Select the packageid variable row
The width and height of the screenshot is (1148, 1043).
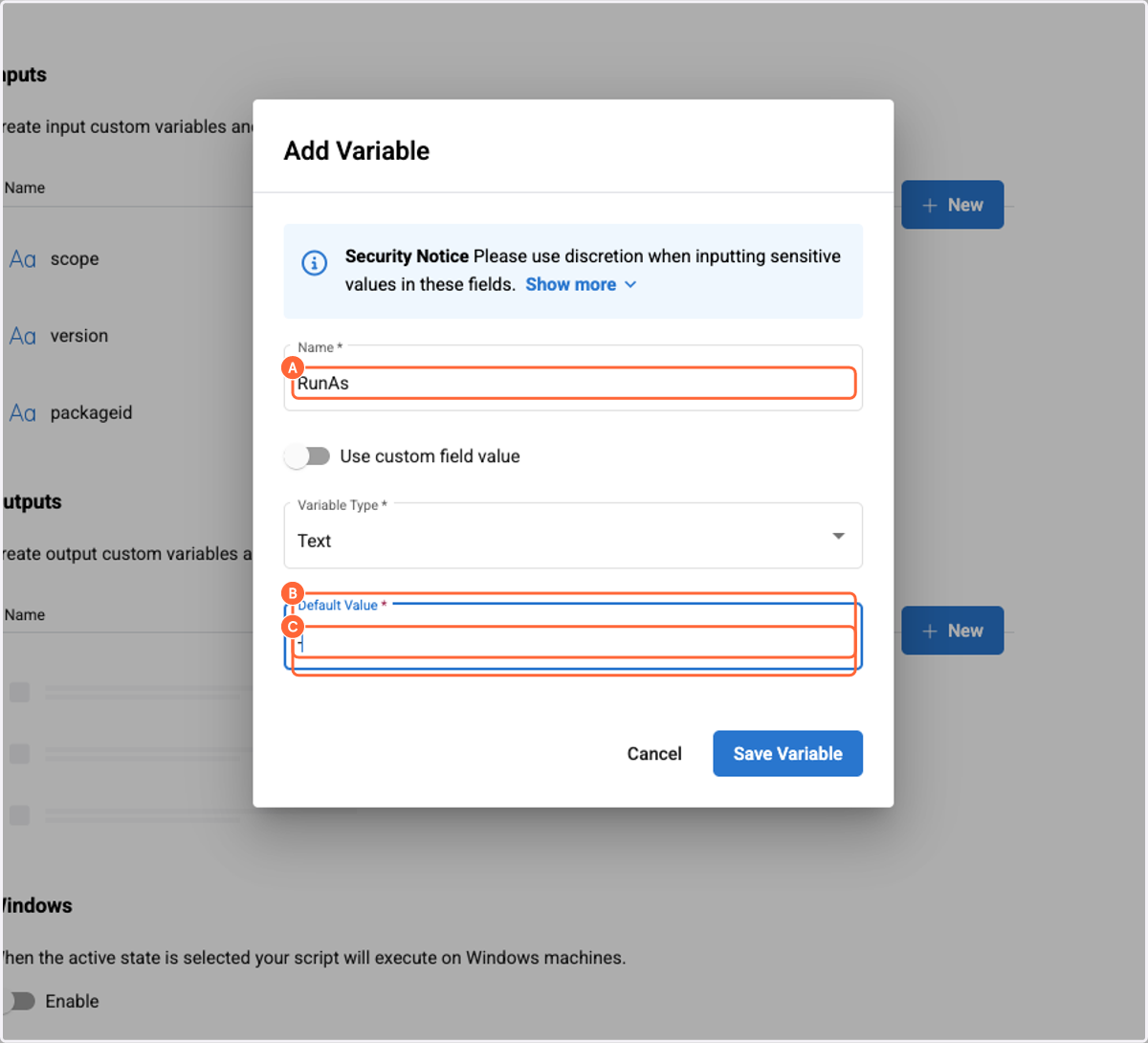(x=128, y=413)
